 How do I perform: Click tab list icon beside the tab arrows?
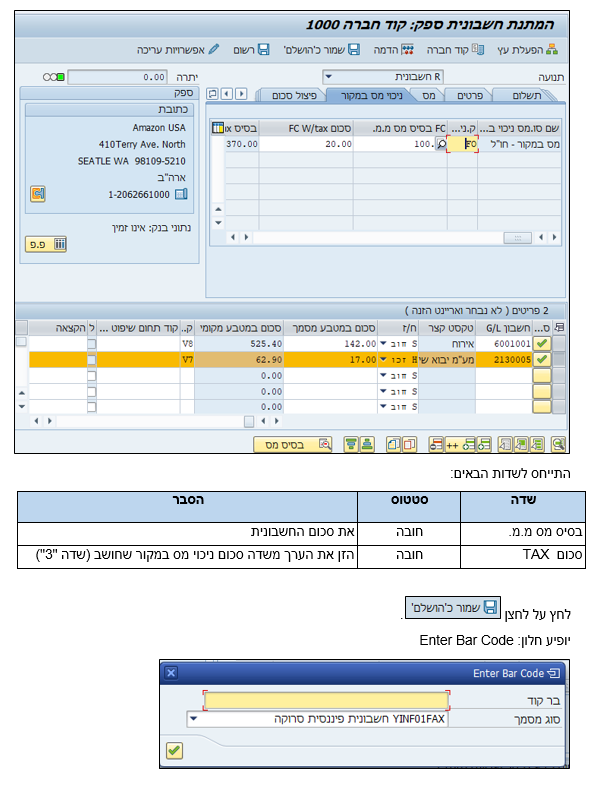[213, 93]
